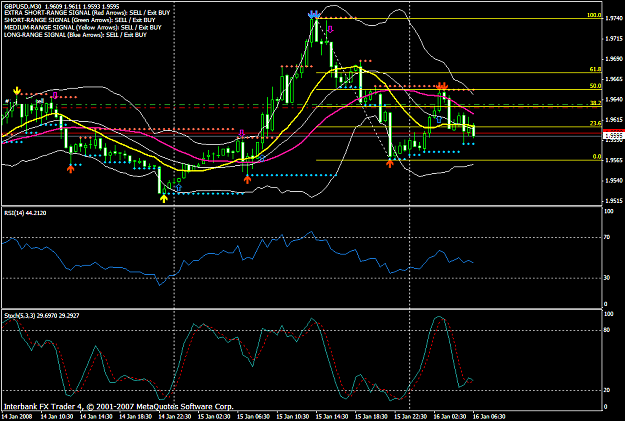The height and width of the screenshot is (421, 625).
Task: Click the 15 Jan 02:30 time axis label
Action: coord(214,417)
